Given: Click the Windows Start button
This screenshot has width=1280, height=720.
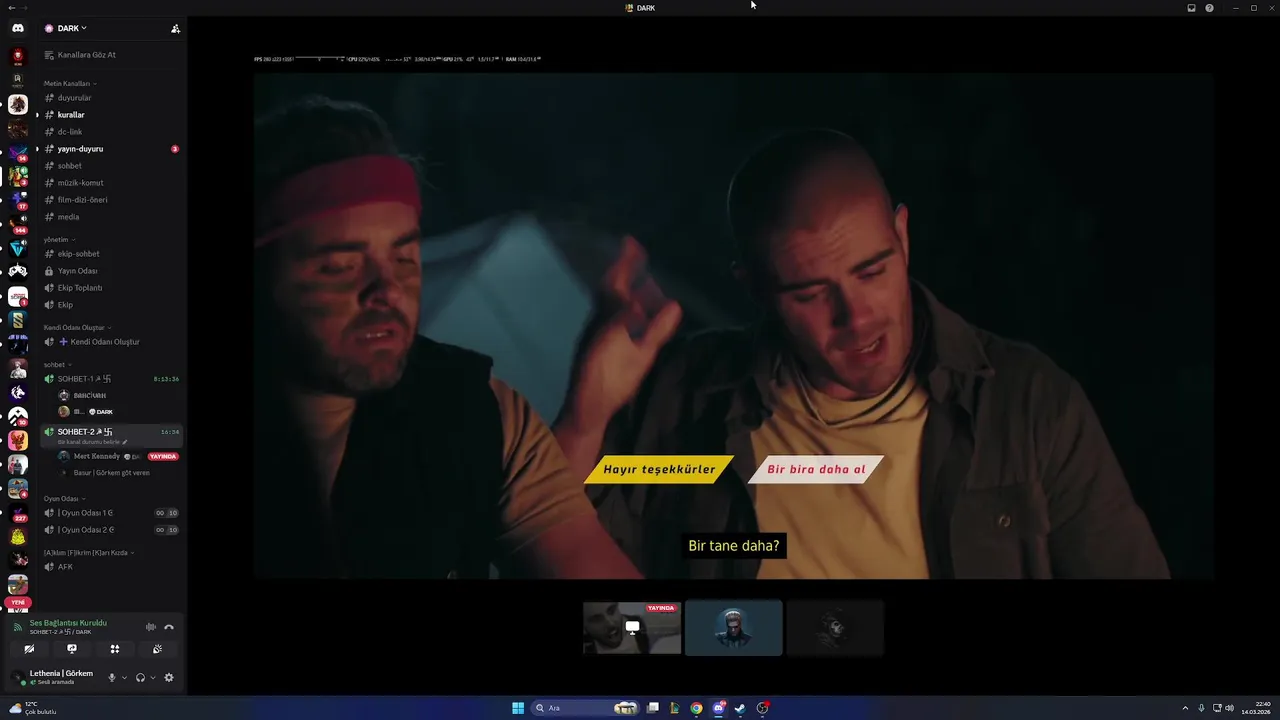Looking at the screenshot, I should 518,708.
